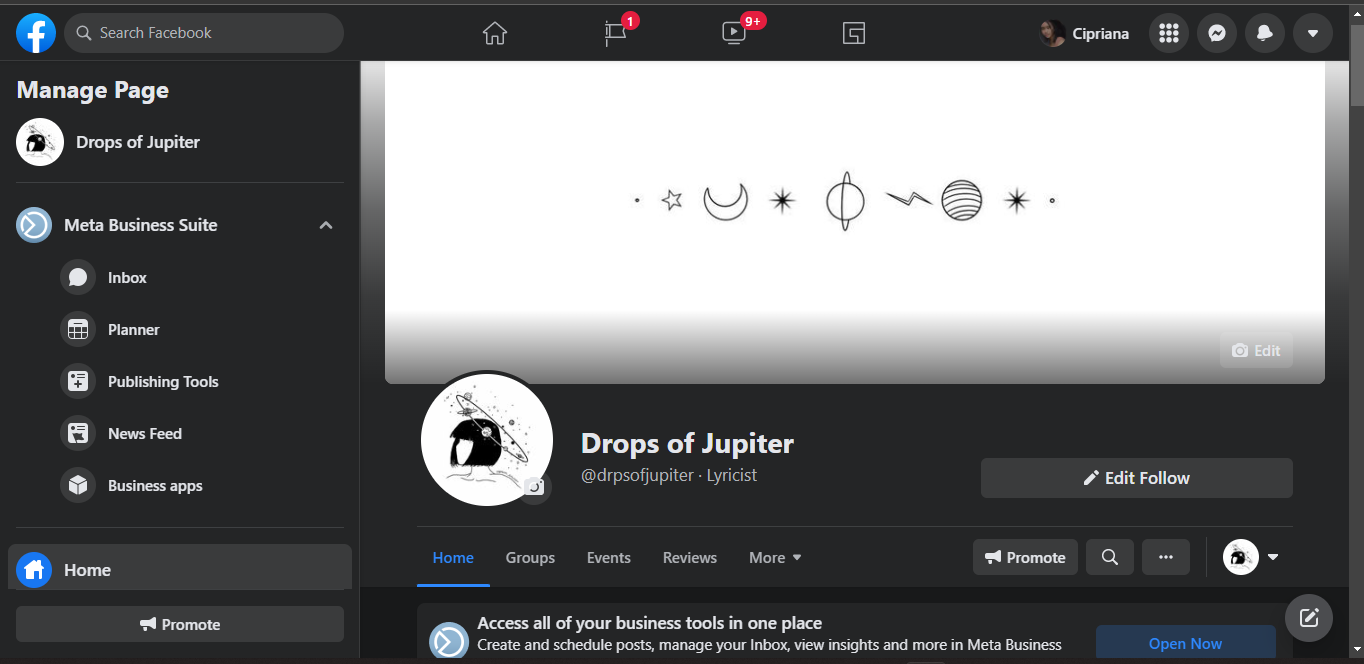
Task: Open the Messenger icon
Action: [x=1217, y=33]
